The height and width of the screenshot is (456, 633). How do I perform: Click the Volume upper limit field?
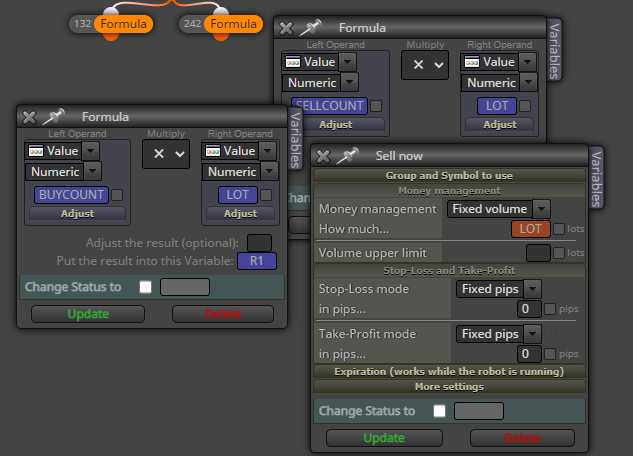pos(538,253)
